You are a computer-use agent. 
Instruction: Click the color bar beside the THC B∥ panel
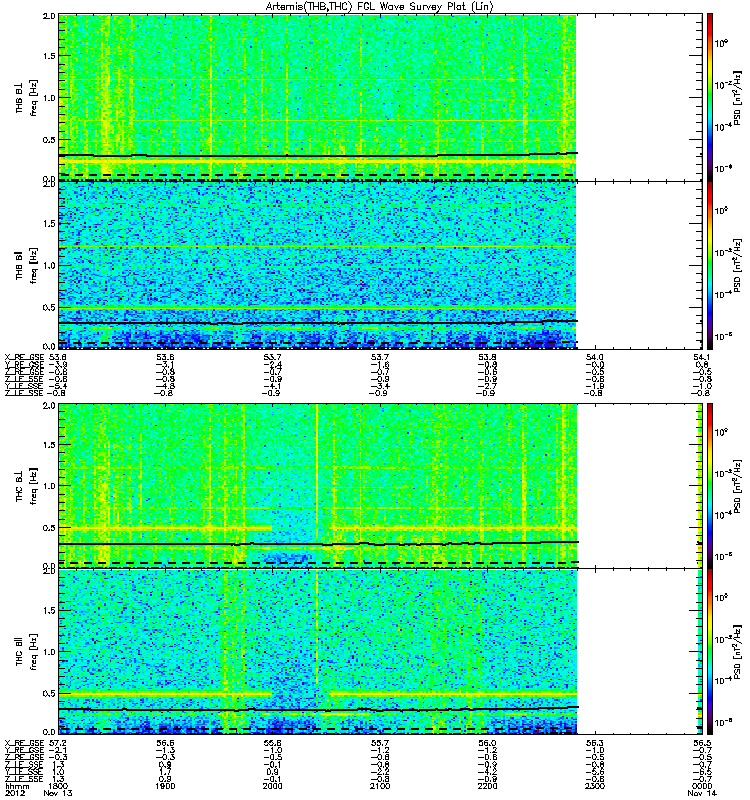pyautogui.click(x=710, y=650)
